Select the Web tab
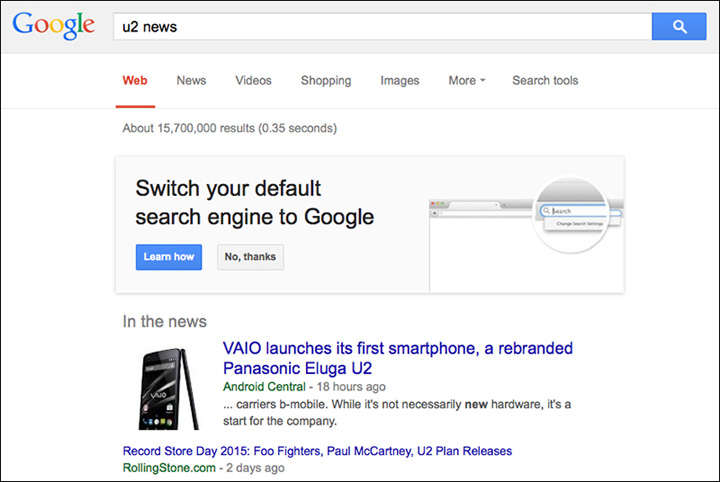The height and width of the screenshot is (482, 720). (x=134, y=81)
